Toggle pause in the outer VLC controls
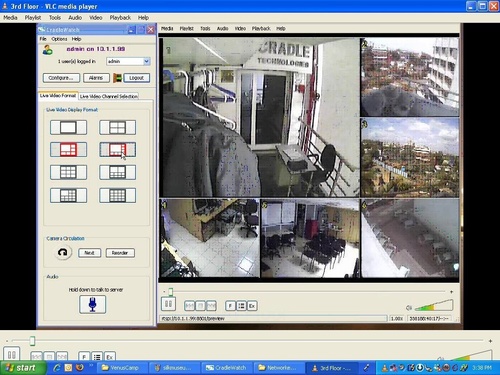 click(x=12, y=354)
